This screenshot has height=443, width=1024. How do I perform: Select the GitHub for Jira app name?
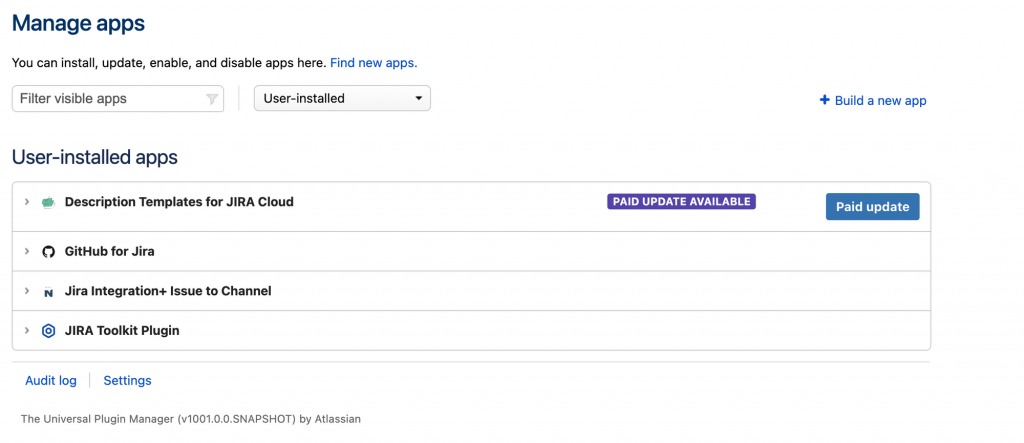[109, 251]
